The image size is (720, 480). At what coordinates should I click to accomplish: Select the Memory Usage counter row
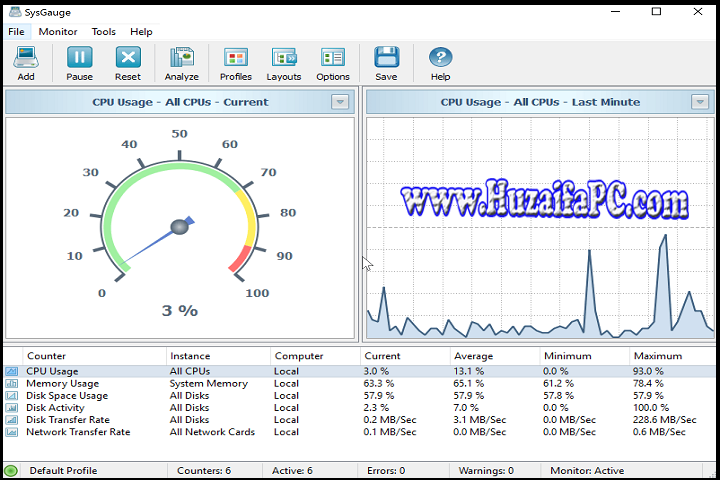coord(360,384)
